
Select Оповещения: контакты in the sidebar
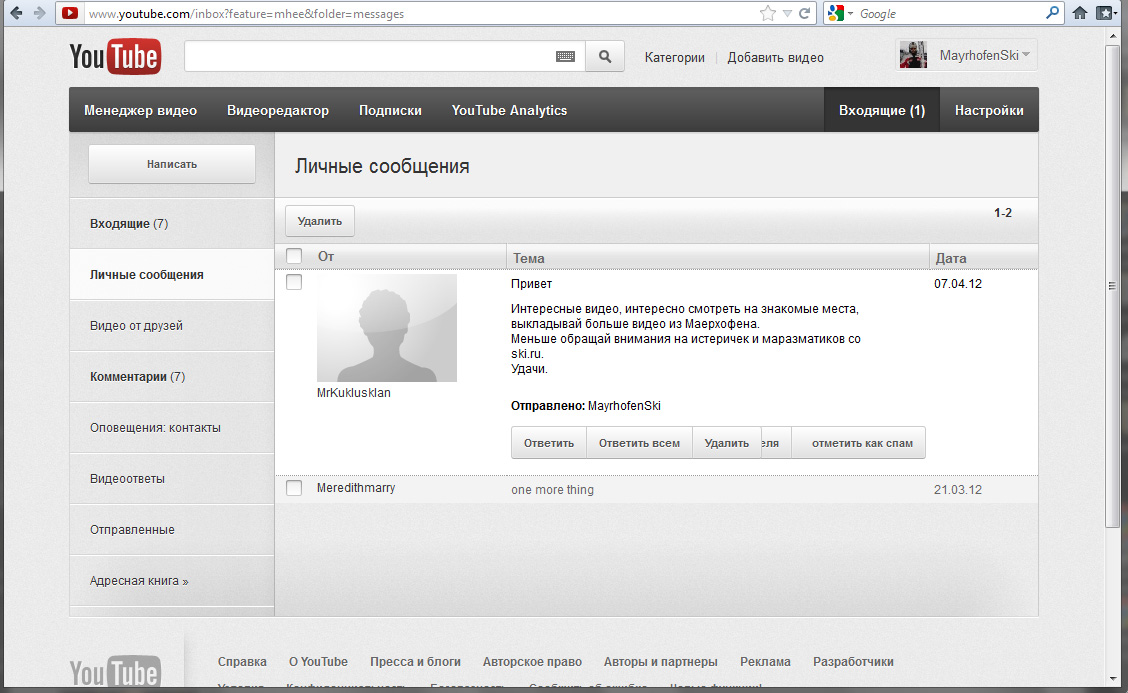tap(172, 427)
